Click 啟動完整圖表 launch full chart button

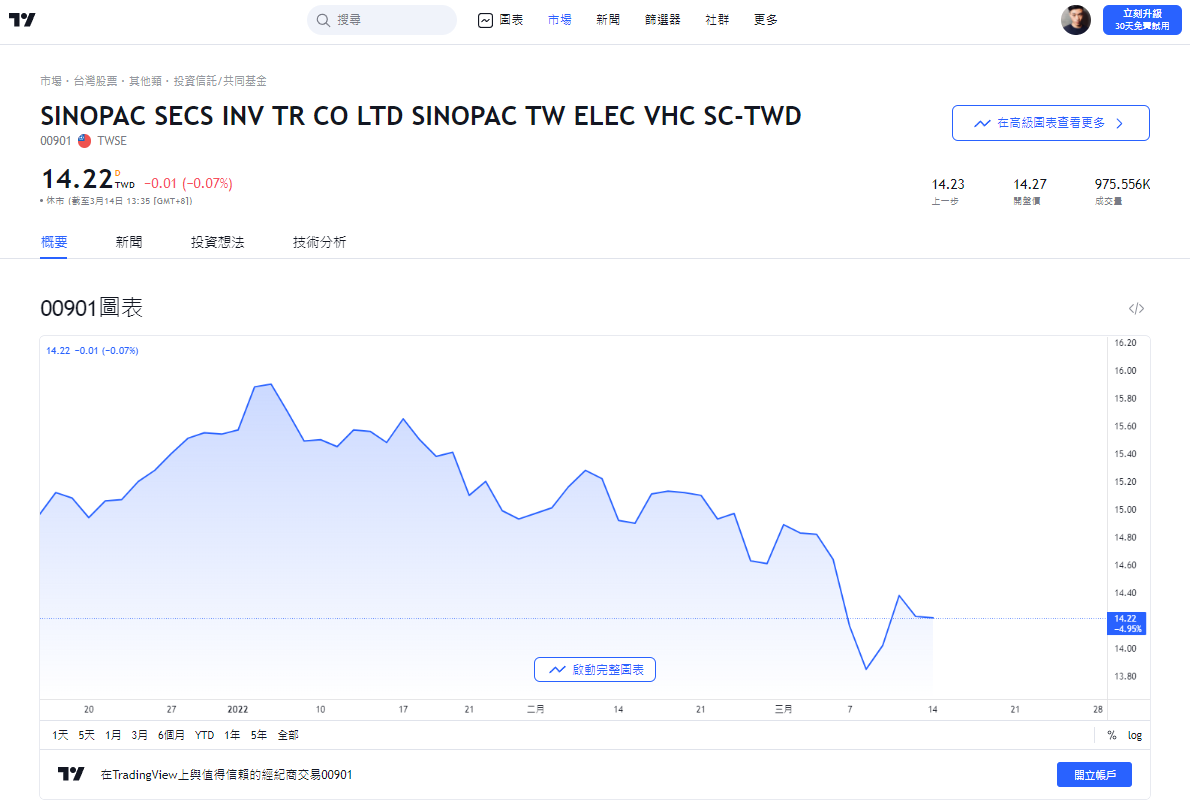595,669
